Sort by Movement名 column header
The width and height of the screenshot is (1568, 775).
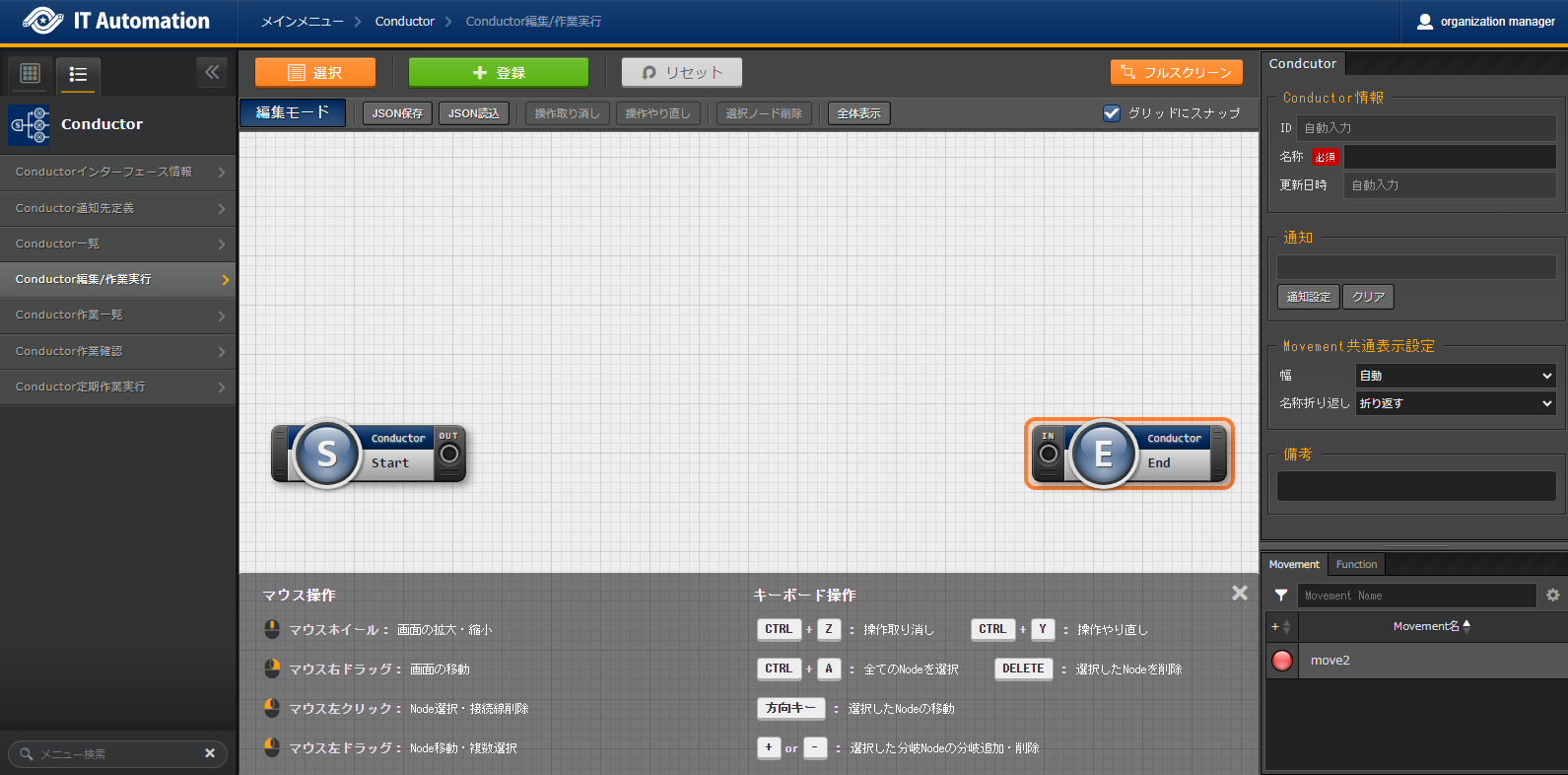tap(1430, 626)
